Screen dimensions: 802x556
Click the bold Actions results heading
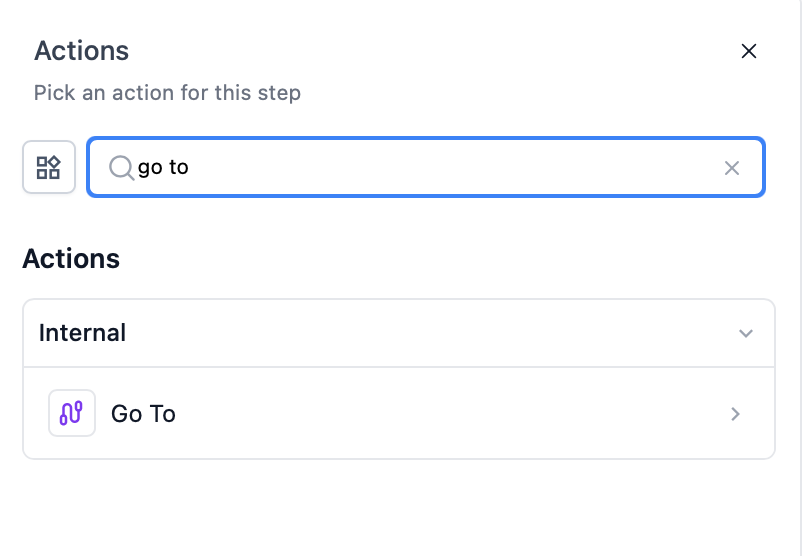(71, 259)
